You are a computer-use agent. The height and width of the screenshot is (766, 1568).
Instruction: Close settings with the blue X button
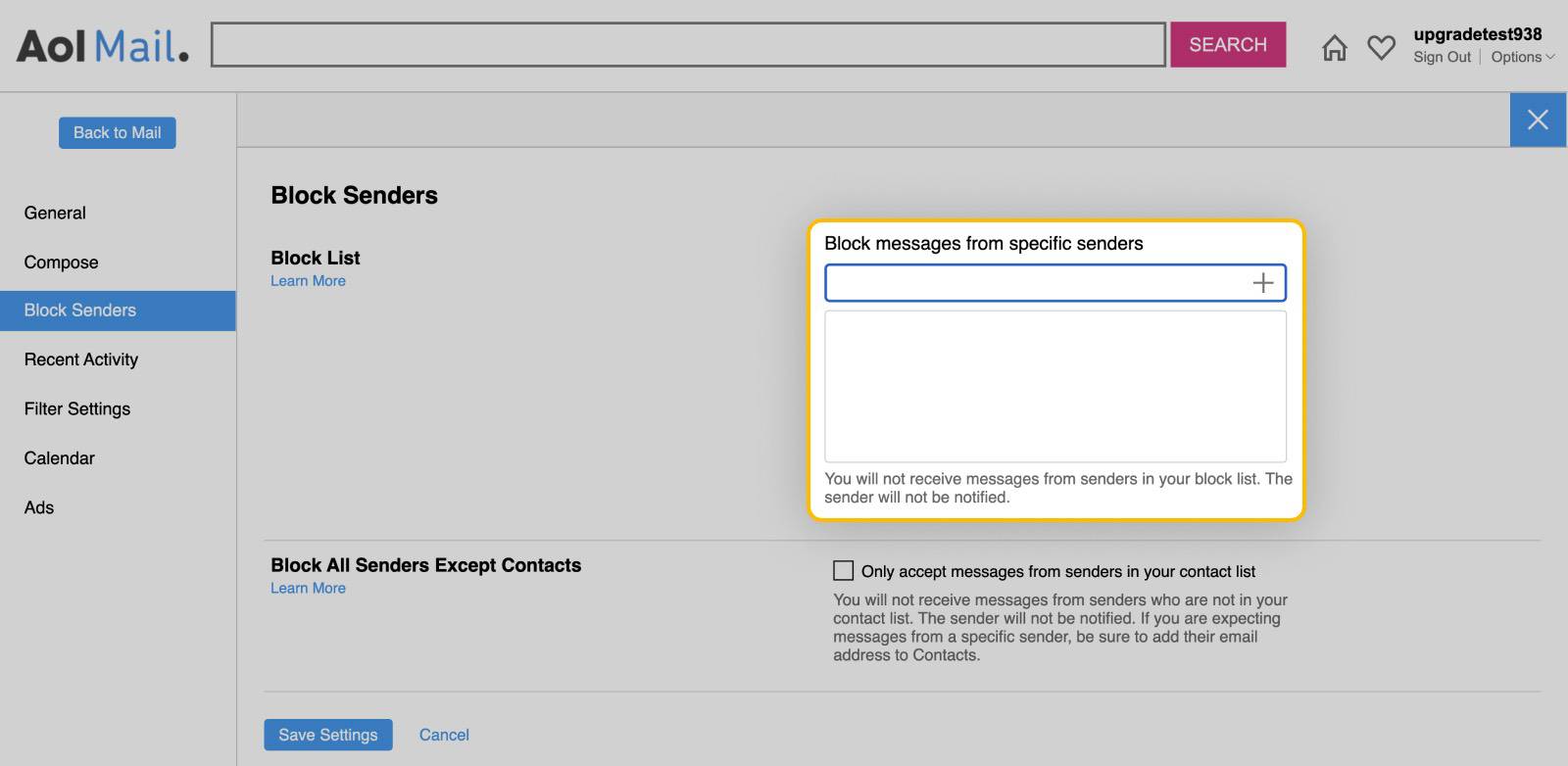point(1538,120)
